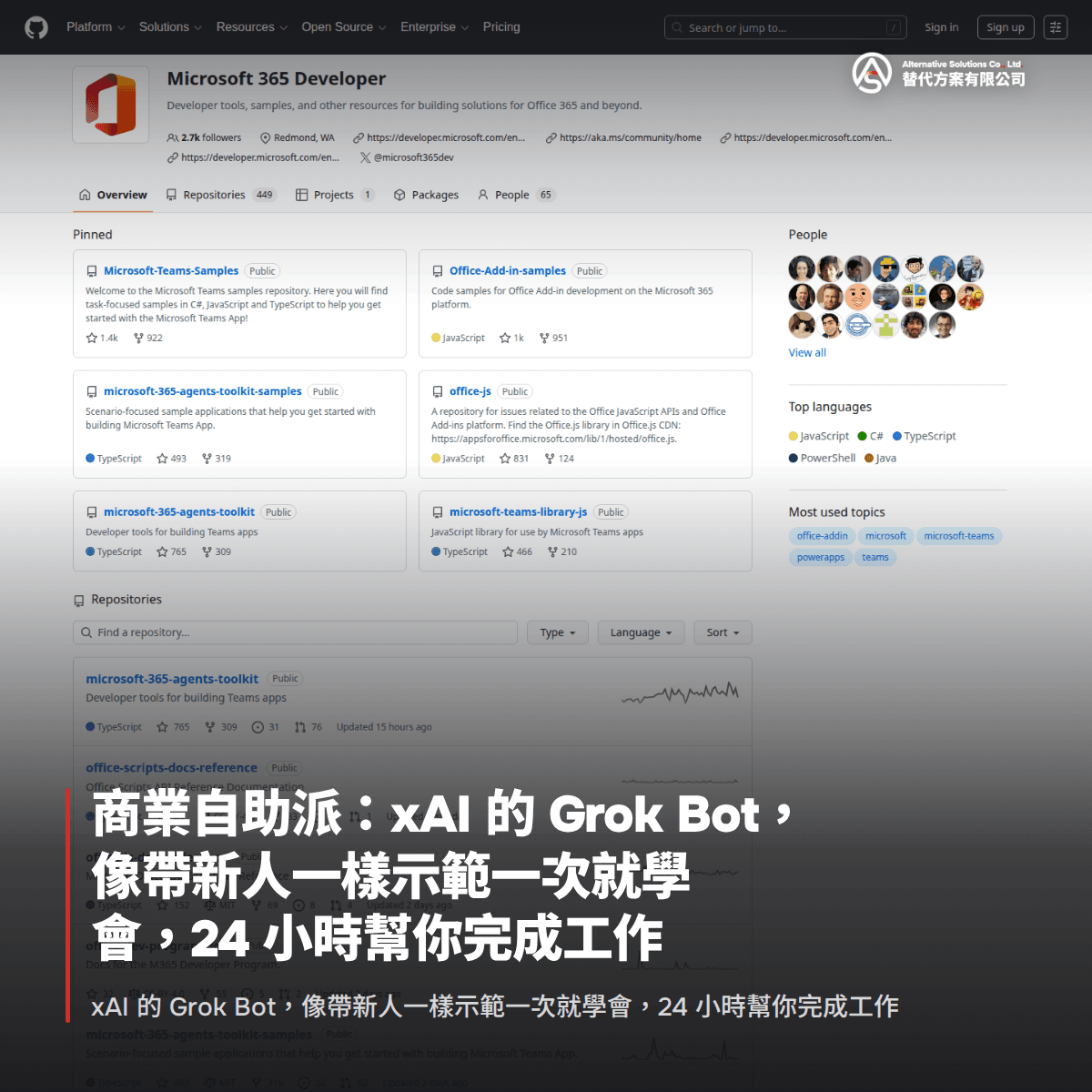Image resolution: width=1092 pixels, height=1092 pixels.
Task: Expand the Open Source menu
Action: tap(344, 27)
